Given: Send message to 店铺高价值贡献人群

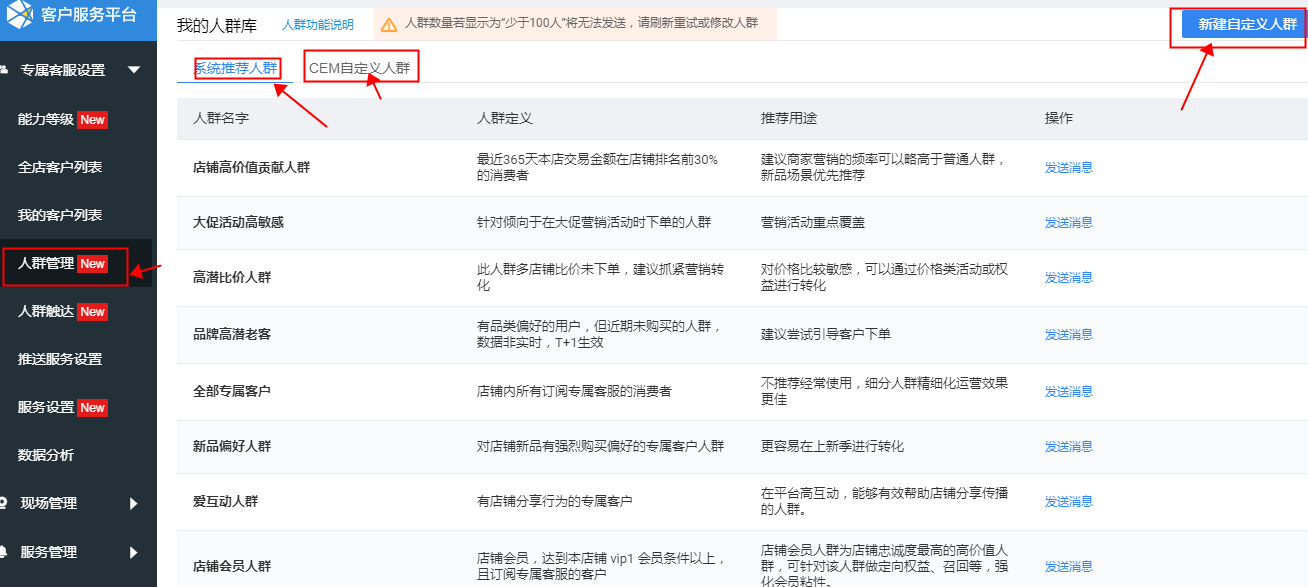Looking at the screenshot, I should pyautogui.click(x=1068, y=168).
